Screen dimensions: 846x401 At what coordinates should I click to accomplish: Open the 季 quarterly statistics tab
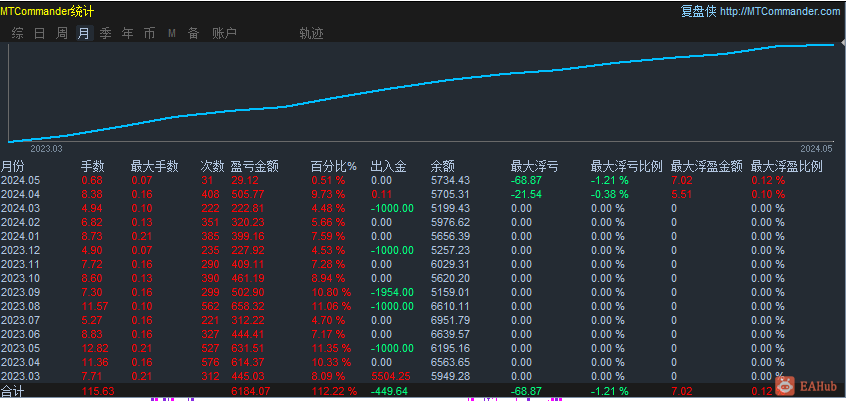[106, 33]
